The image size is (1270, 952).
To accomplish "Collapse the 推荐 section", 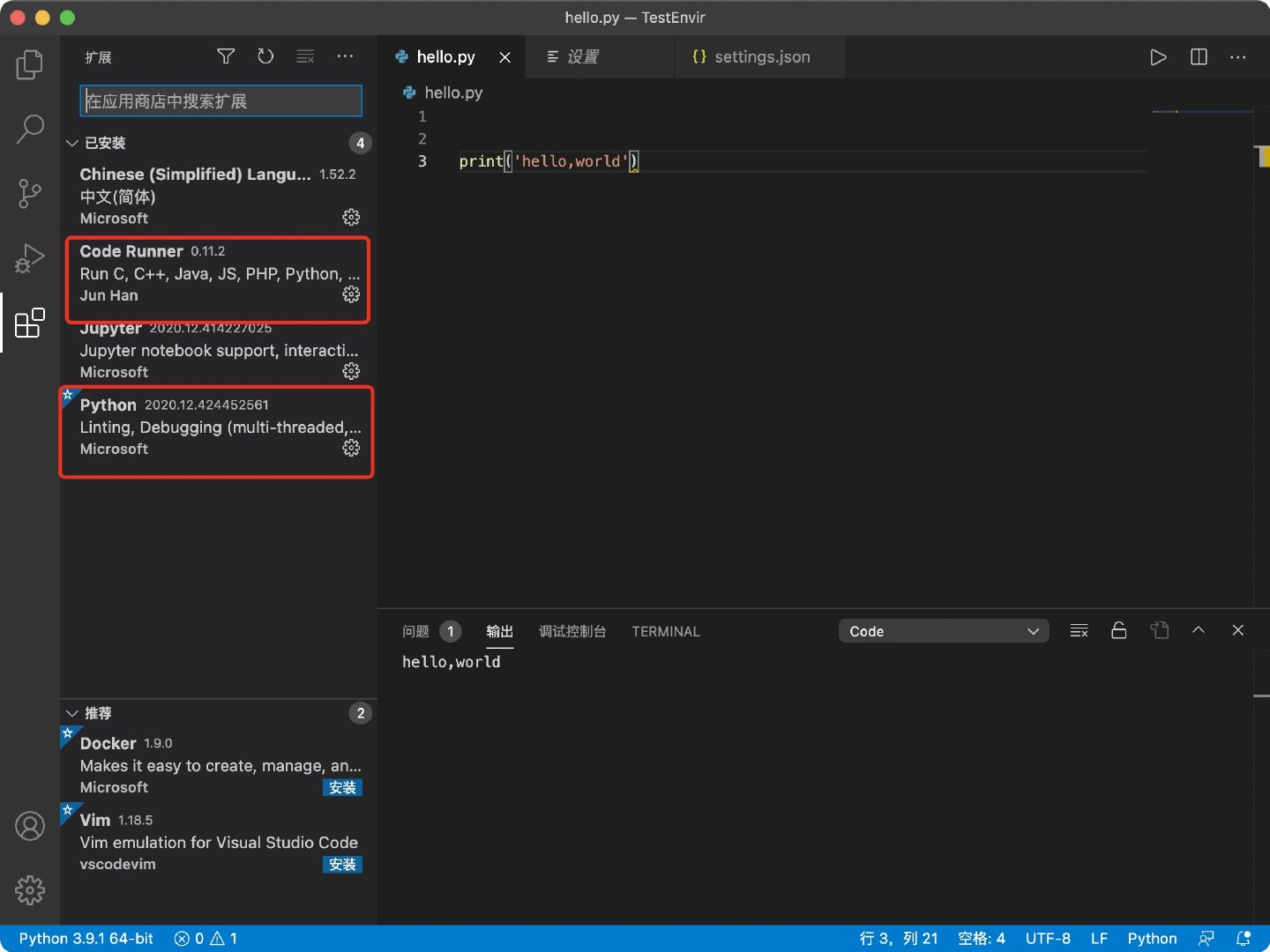I will tap(72, 713).
